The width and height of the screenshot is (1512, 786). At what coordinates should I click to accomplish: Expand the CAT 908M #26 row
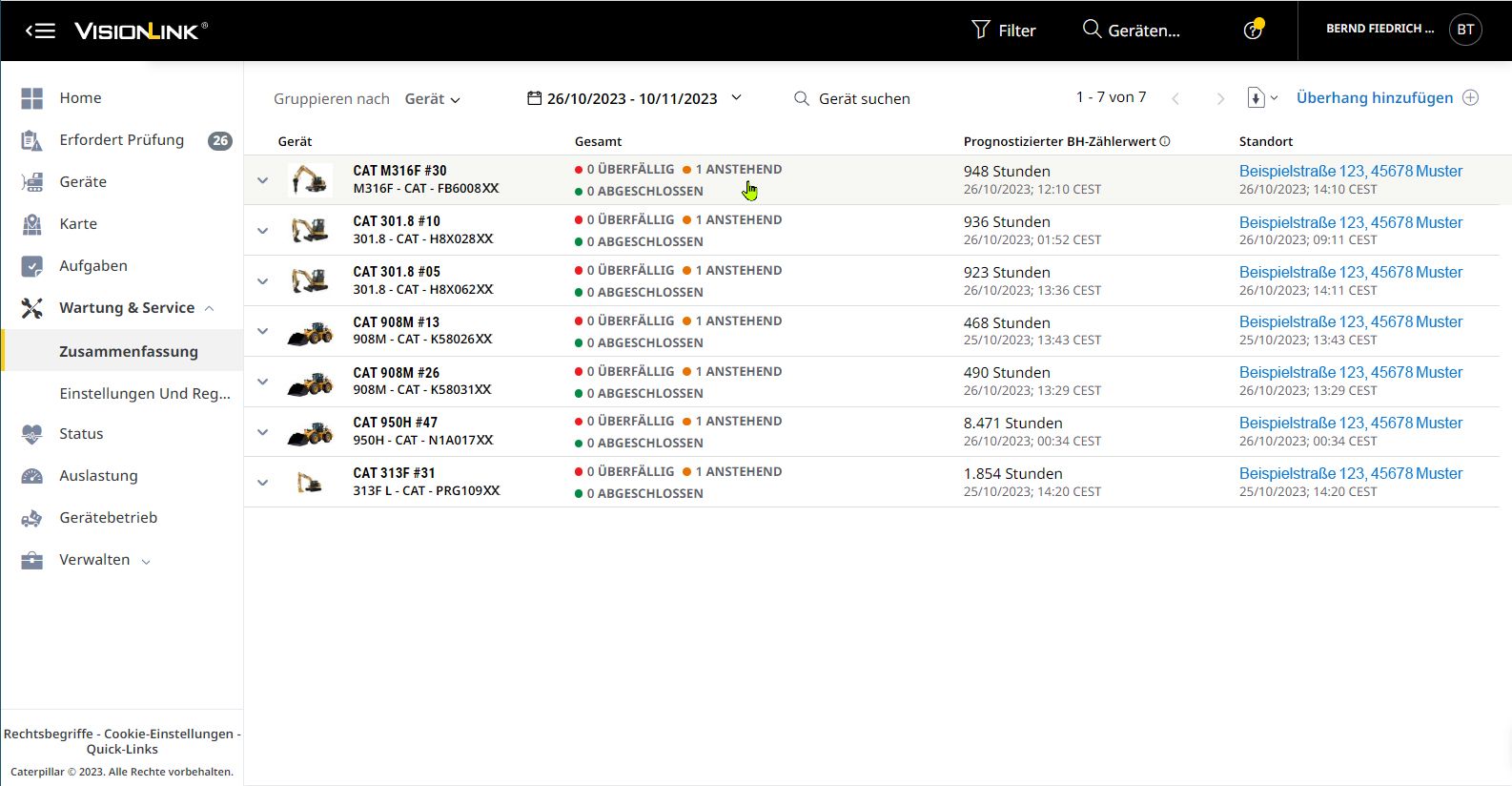point(263,382)
